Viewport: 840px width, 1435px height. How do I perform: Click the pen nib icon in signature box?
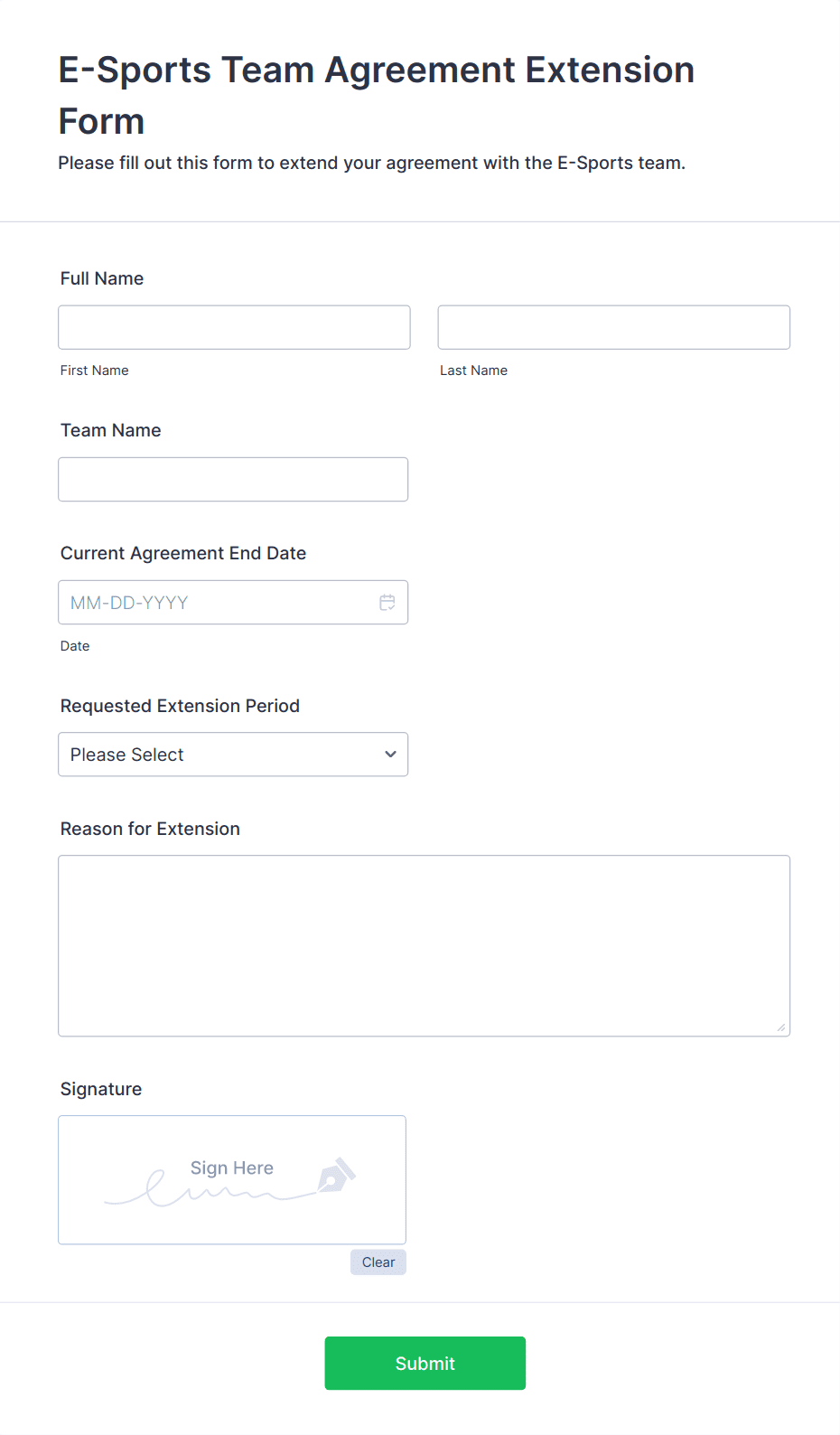point(336,1176)
